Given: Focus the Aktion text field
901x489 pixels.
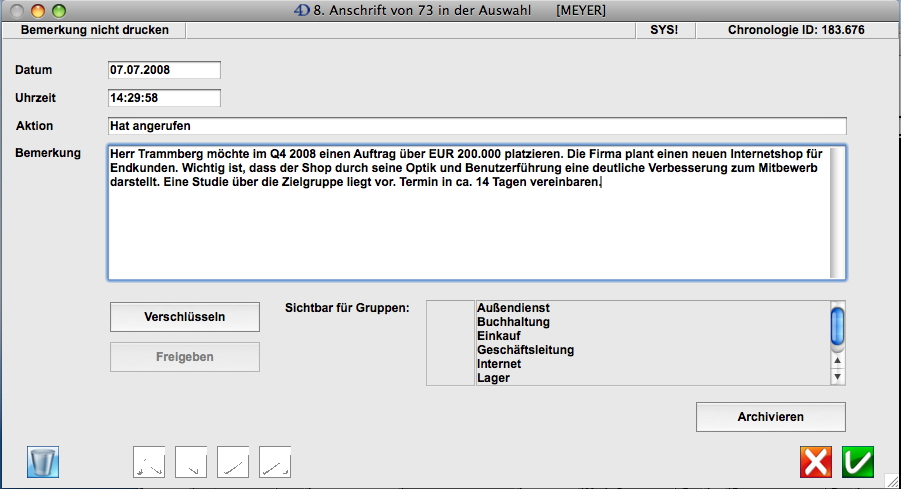Looking at the screenshot, I should [477, 126].
